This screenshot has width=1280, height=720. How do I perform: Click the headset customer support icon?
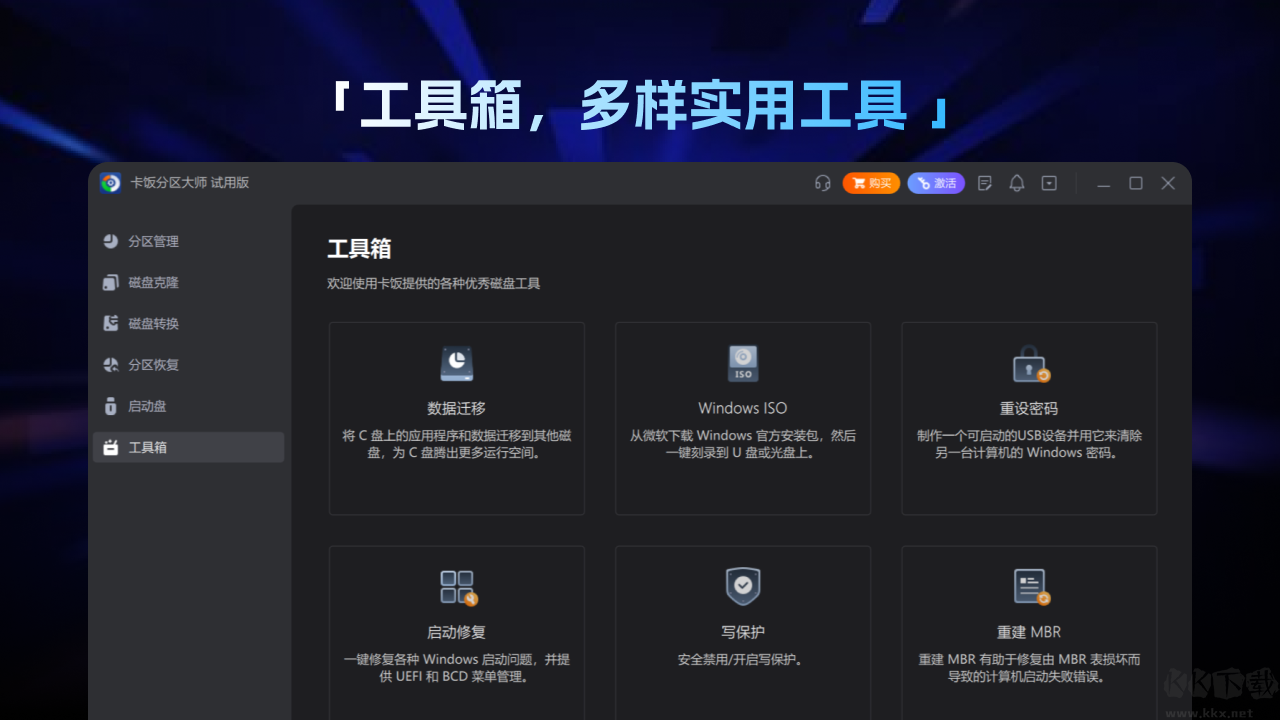[x=822, y=183]
